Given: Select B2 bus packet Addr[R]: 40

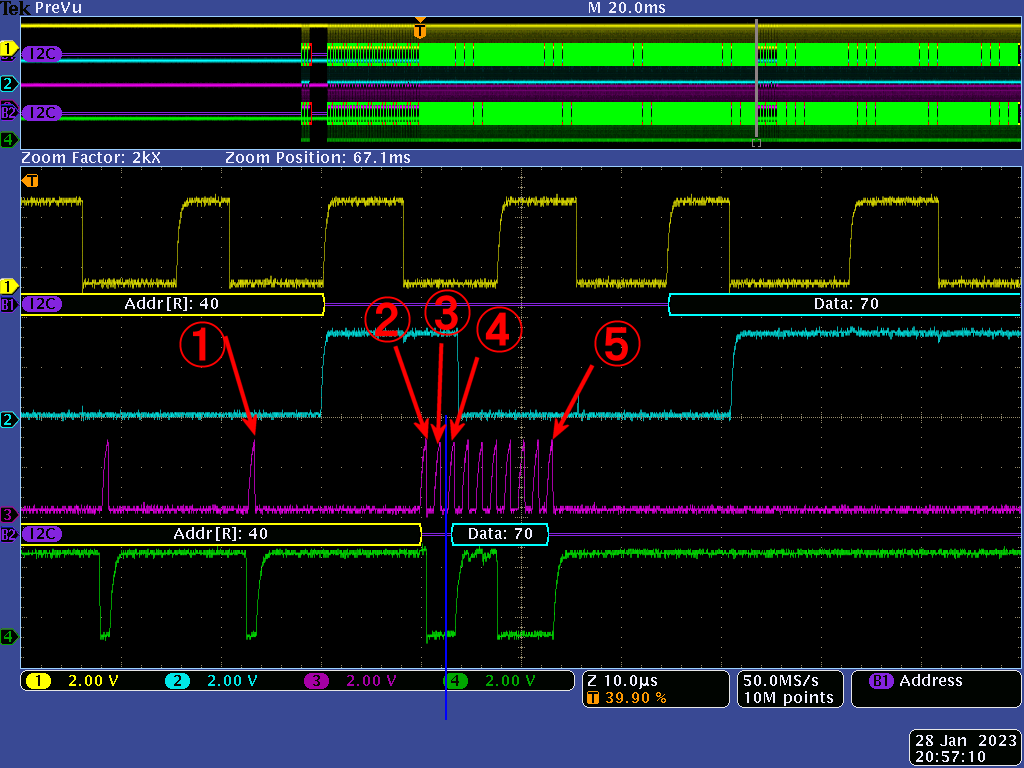Looking at the screenshot, I should pos(221,534).
